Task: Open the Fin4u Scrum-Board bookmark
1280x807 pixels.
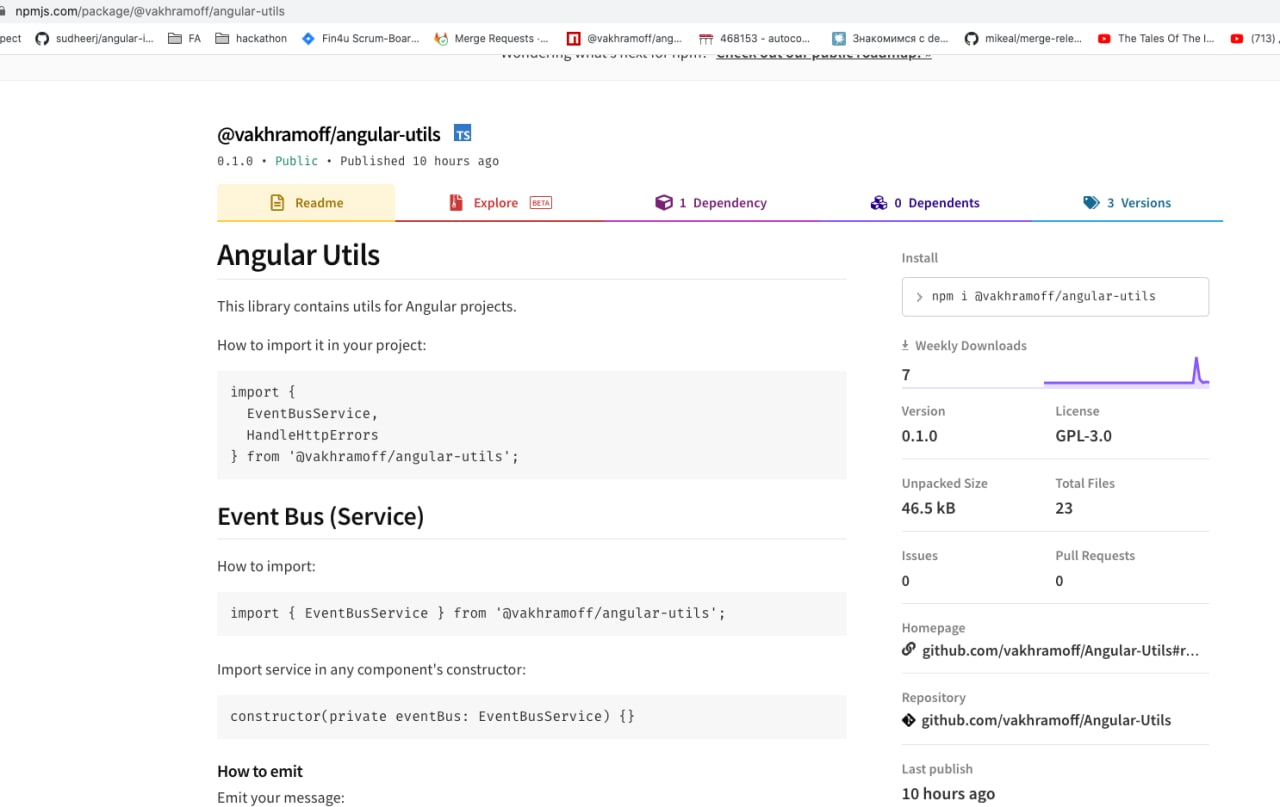Action: (x=360, y=38)
